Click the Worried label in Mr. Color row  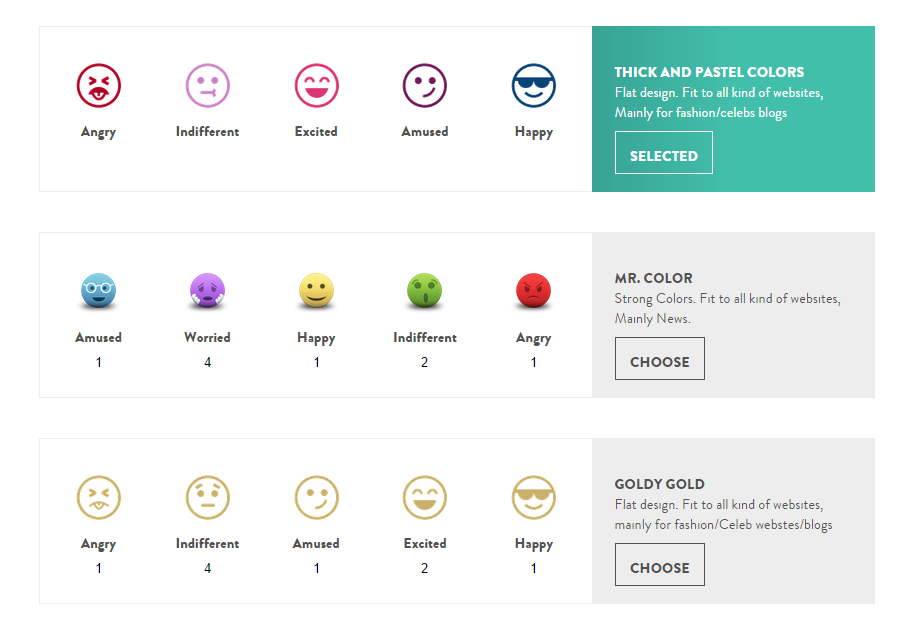pyautogui.click(x=207, y=338)
